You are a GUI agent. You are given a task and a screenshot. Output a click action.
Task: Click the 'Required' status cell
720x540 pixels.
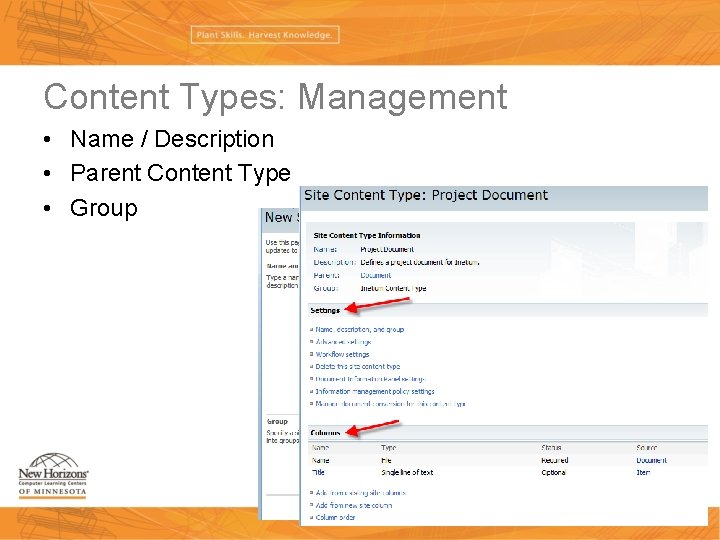[x=555, y=461]
